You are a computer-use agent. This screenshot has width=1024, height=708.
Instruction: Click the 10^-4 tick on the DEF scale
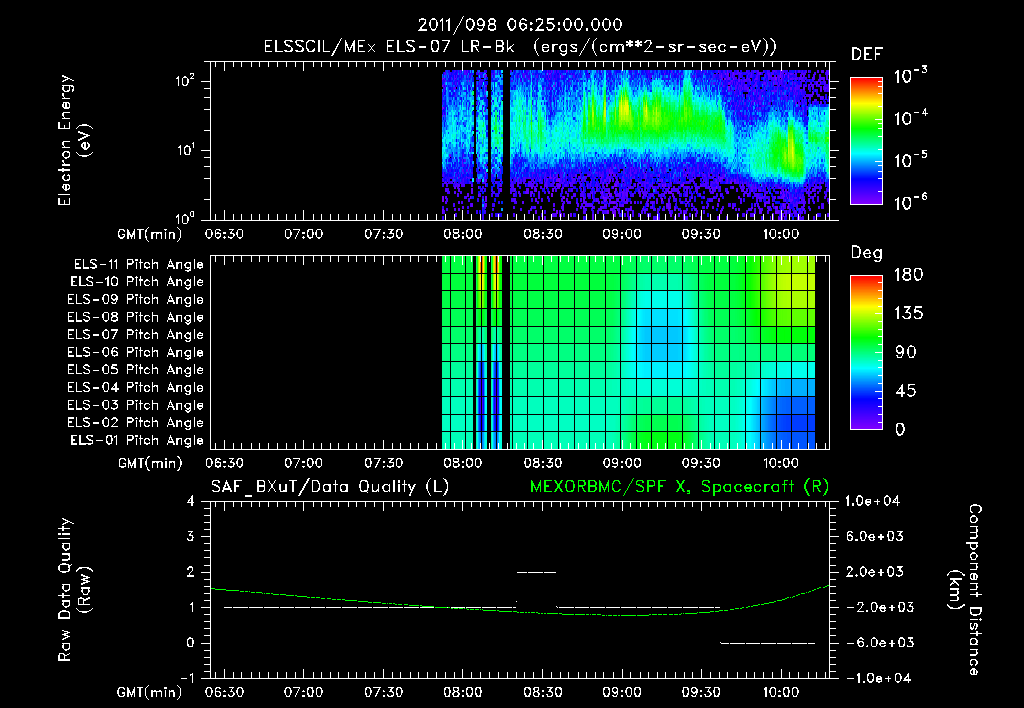click(910, 118)
